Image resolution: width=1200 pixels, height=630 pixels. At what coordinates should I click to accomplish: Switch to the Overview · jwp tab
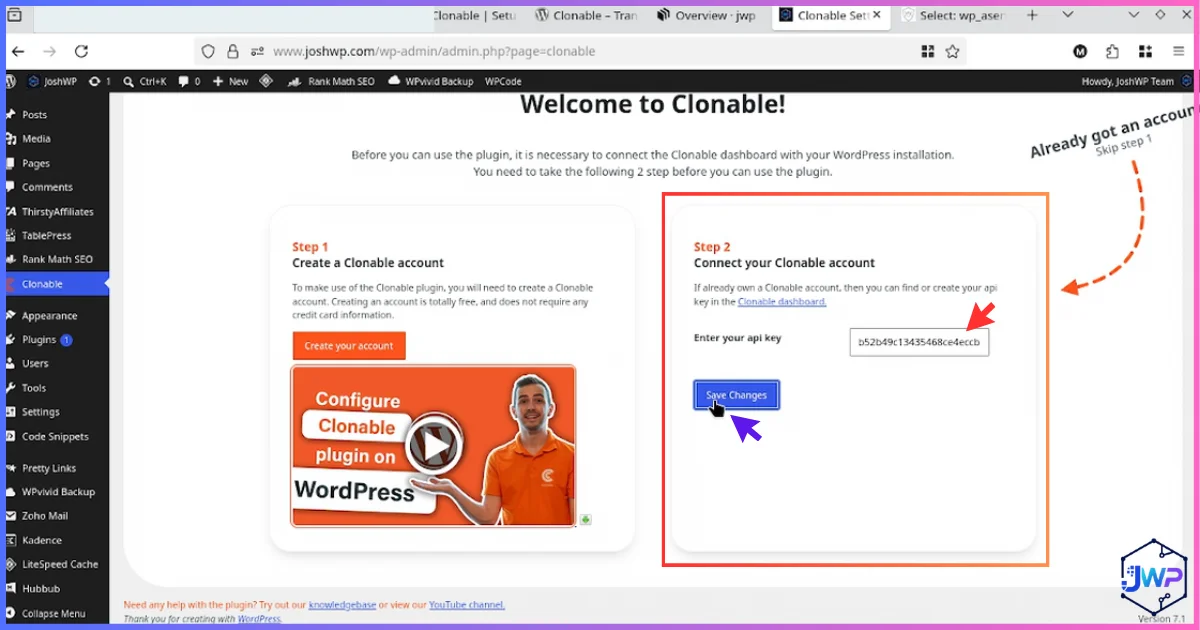(x=707, y=15)
